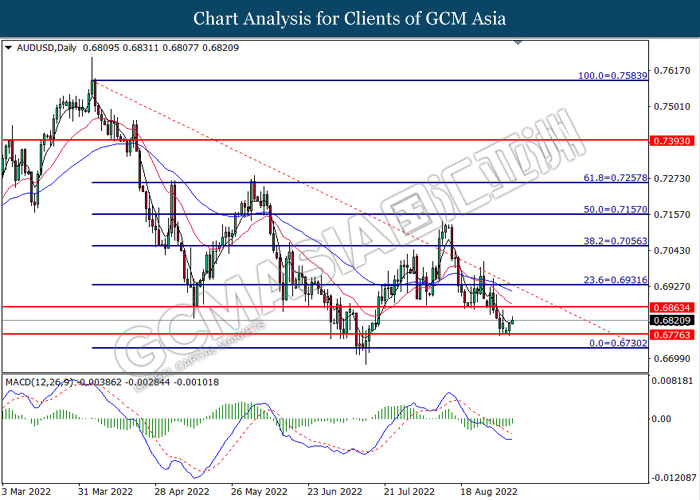Click the 28 Apr 2022 date label
The height and width of the screenshot is (500, 700).
tap(182, 492)
